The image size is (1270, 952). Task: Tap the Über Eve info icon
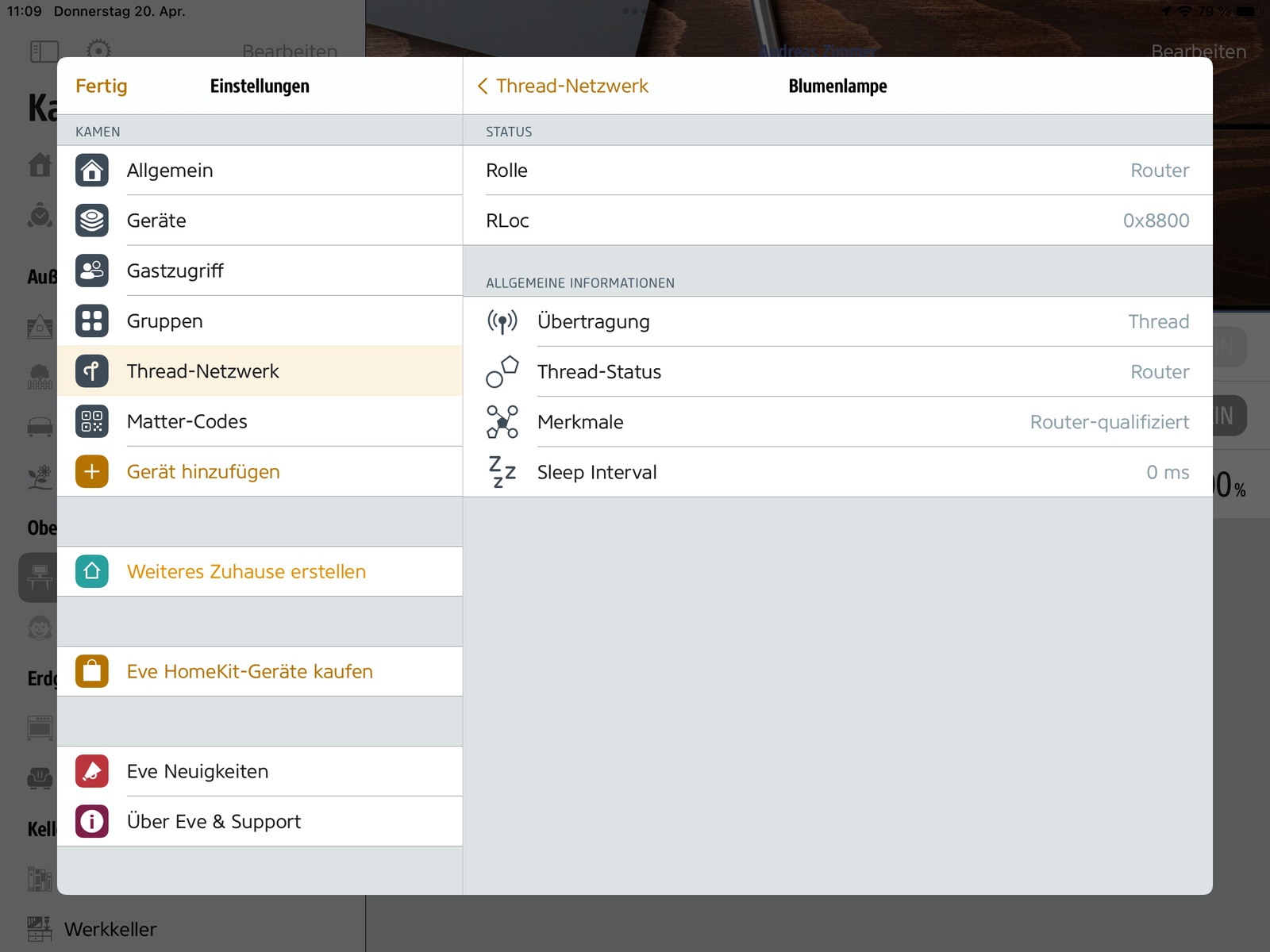tap(92, 821)
